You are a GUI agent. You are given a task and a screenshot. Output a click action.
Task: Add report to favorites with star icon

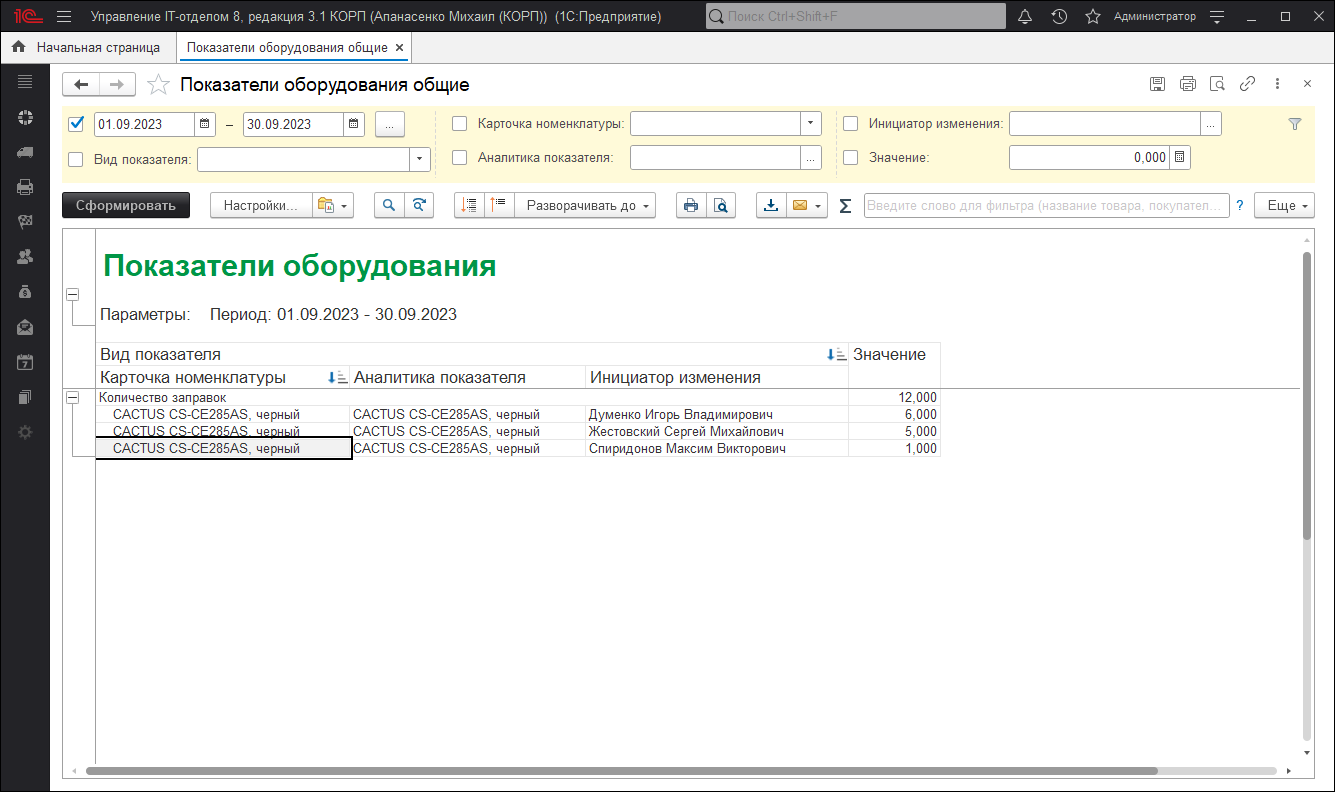tap(158, 85)
